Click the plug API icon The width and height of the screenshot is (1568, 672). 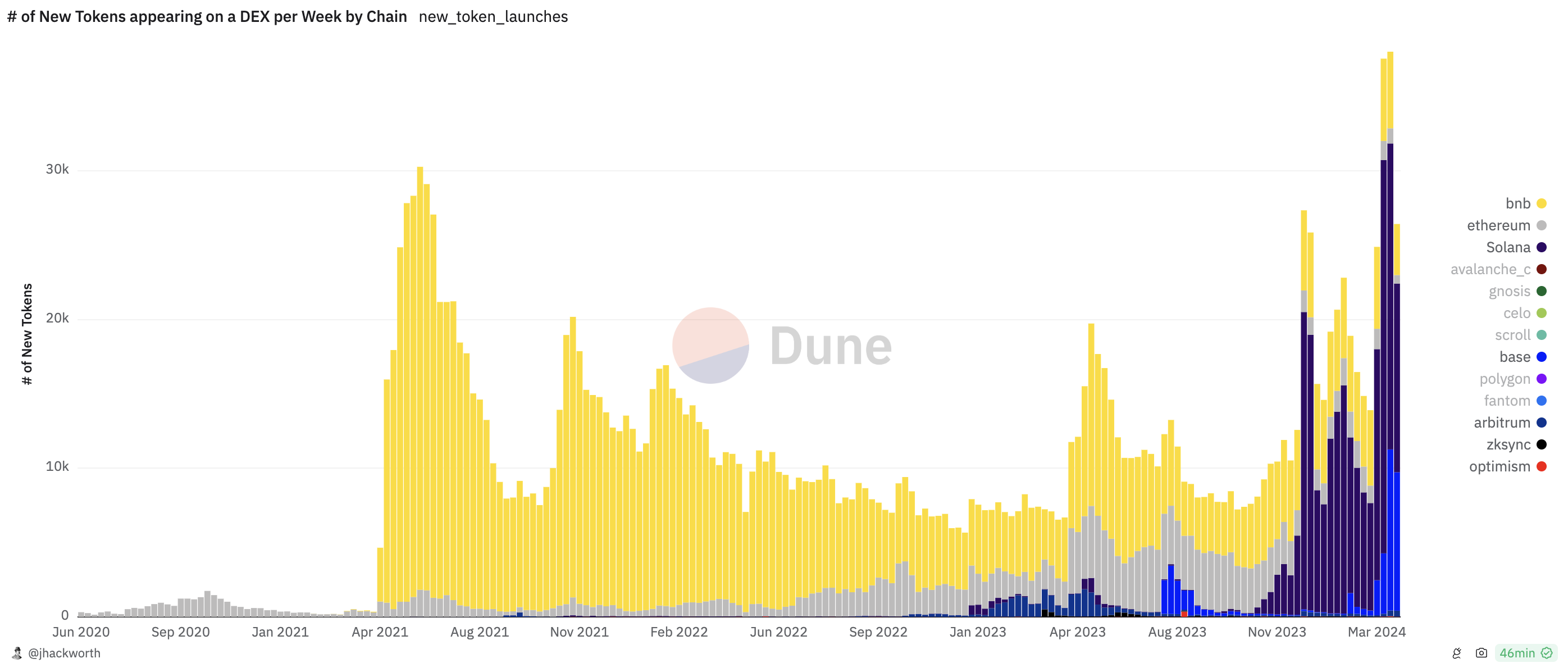pyautogui.click(x=1457, y=653)
